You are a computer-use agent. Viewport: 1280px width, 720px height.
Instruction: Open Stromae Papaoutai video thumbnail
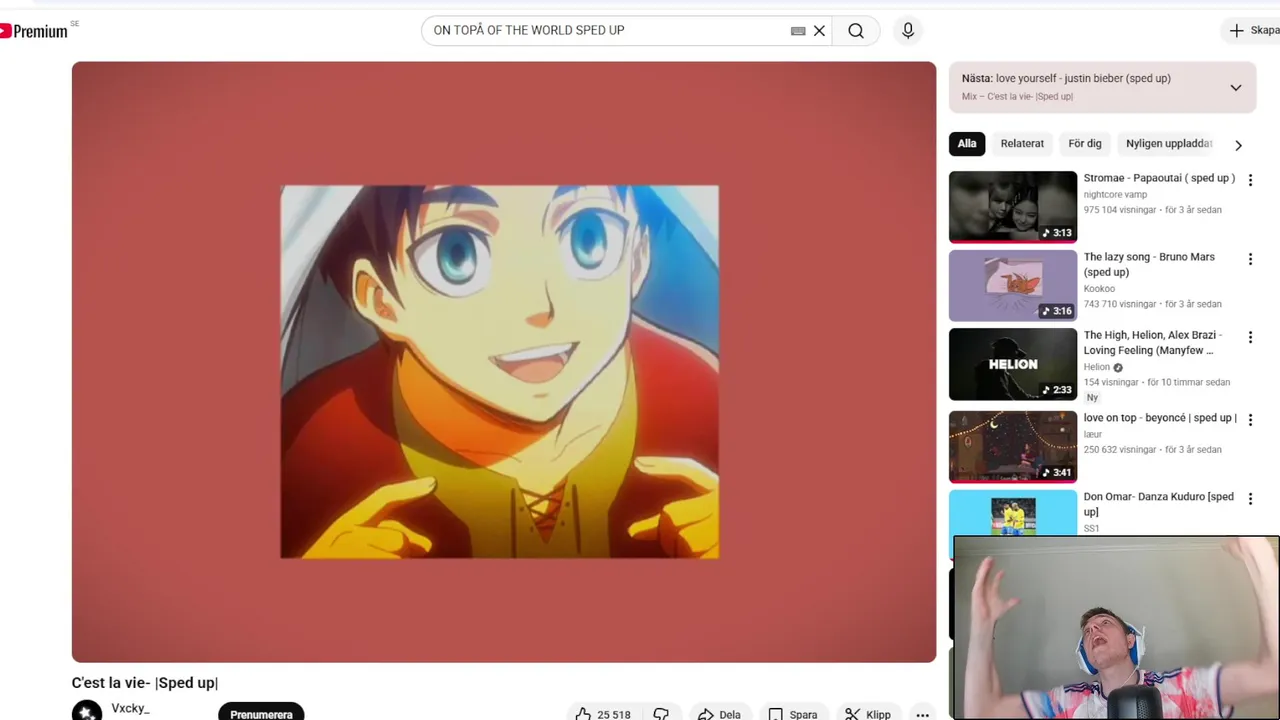(x=1013, y=207)
